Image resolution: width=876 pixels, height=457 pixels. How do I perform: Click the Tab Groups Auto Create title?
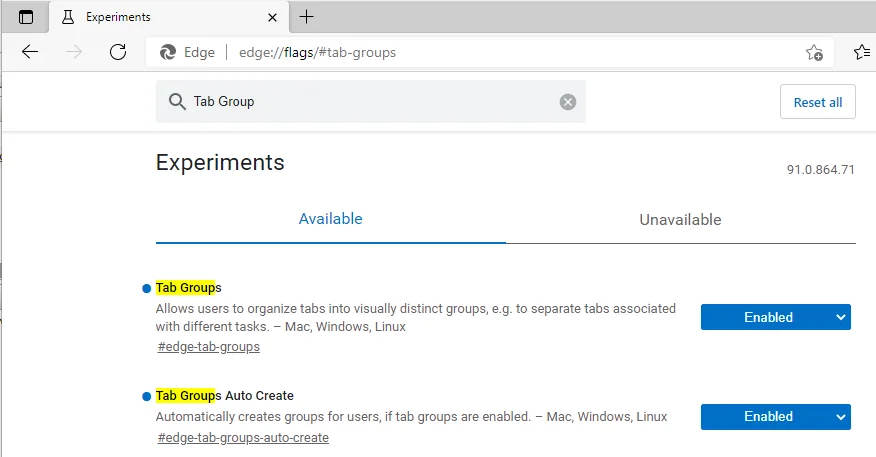coord(225,396)
